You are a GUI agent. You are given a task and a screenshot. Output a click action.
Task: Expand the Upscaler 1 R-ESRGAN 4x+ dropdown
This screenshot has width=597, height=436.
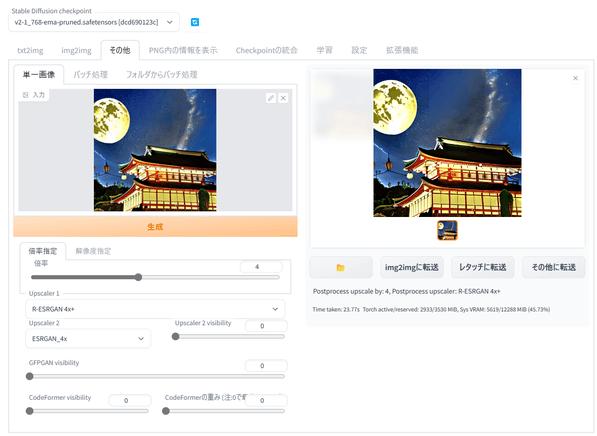(x=155, y=309)
